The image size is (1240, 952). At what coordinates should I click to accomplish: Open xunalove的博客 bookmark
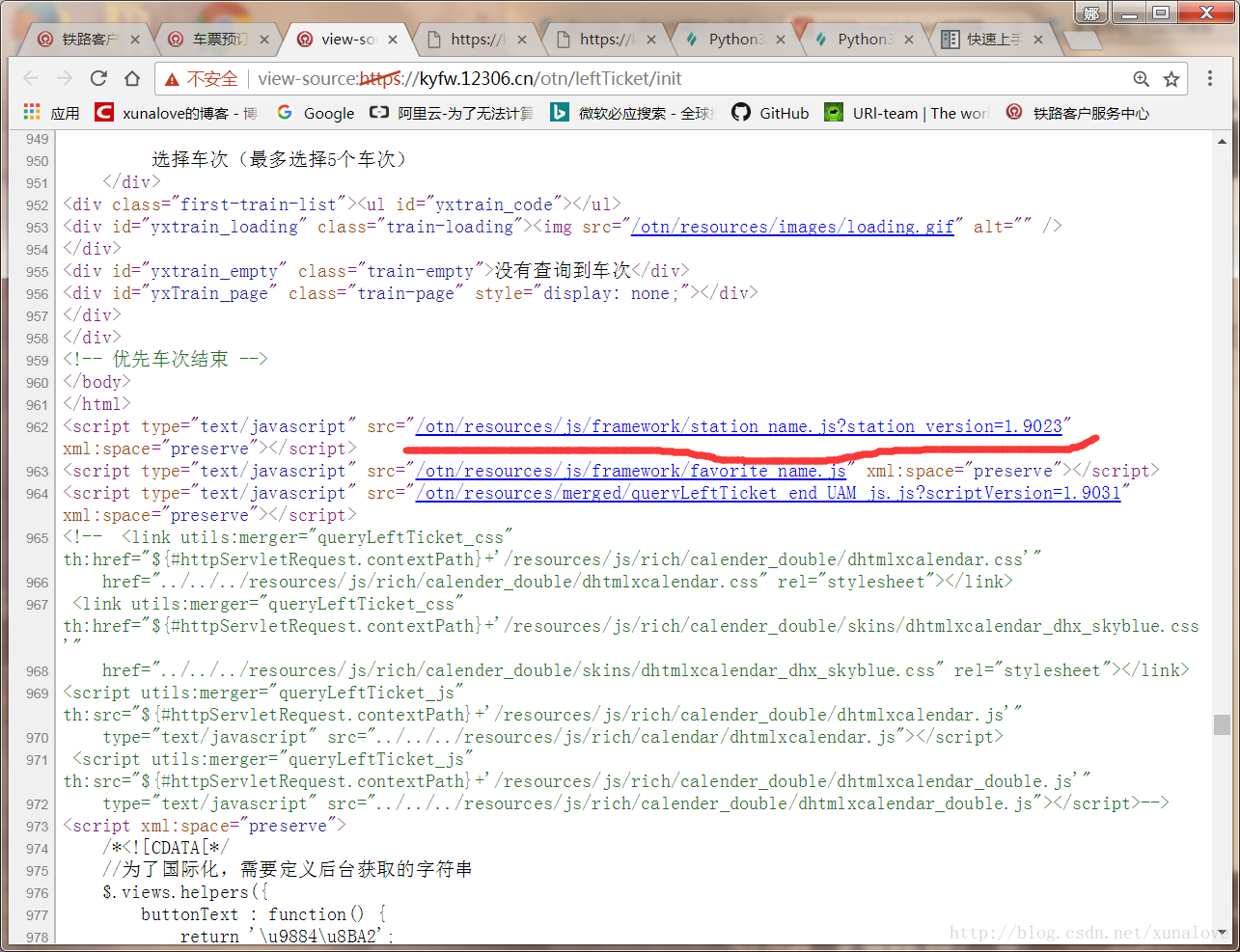(x=177, y=113)
